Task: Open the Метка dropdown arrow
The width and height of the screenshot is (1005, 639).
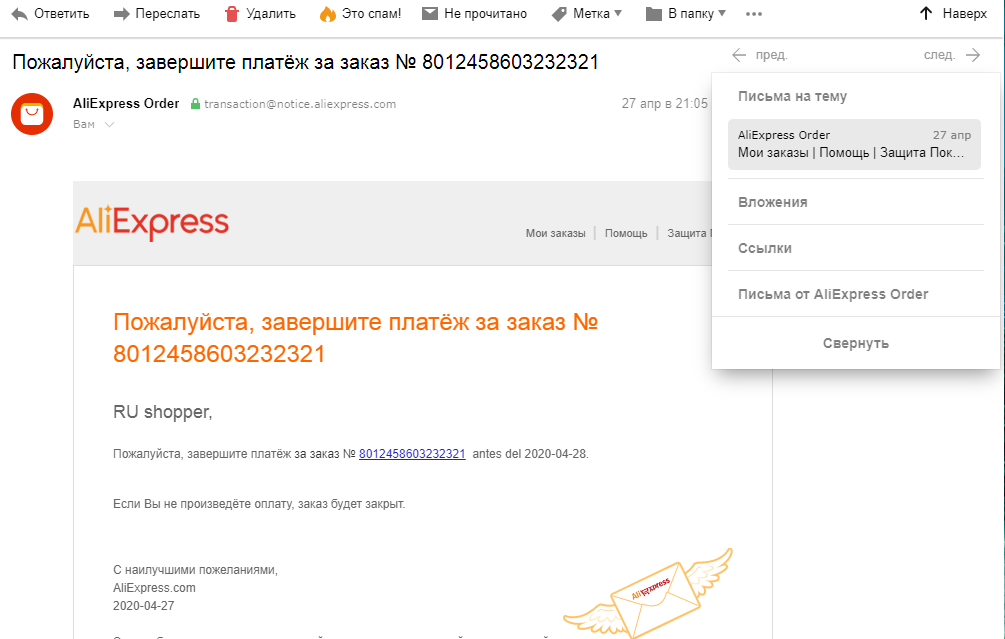Action: [x=618, y=13]
